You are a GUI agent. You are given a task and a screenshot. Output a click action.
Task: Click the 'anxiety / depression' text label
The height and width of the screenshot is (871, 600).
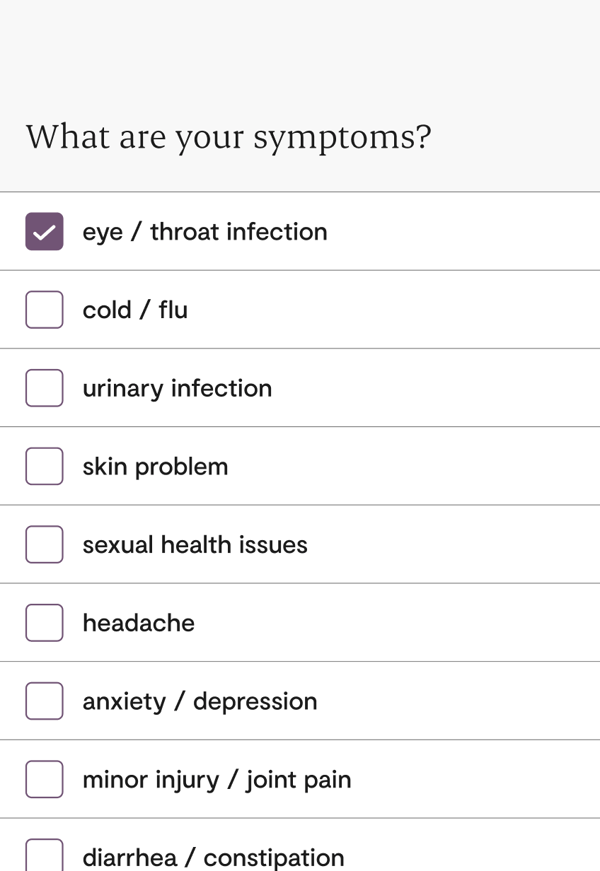199,701
